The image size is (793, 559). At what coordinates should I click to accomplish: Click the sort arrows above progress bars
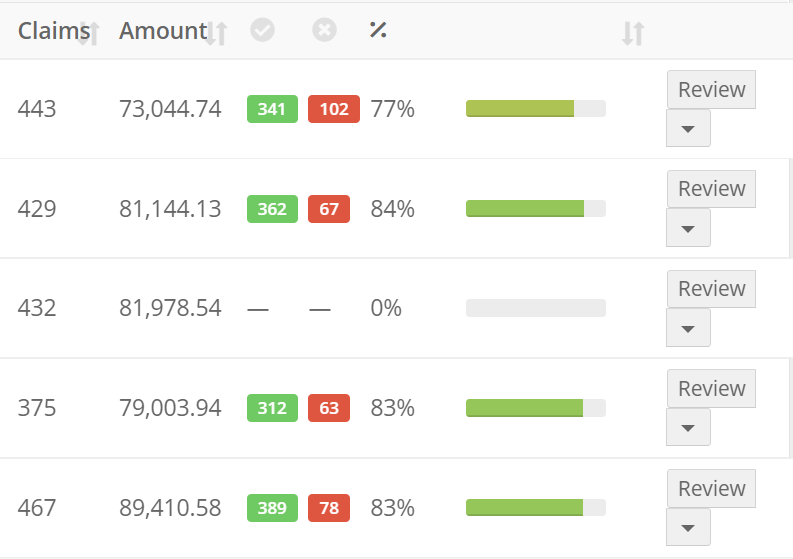pos(633,33)
